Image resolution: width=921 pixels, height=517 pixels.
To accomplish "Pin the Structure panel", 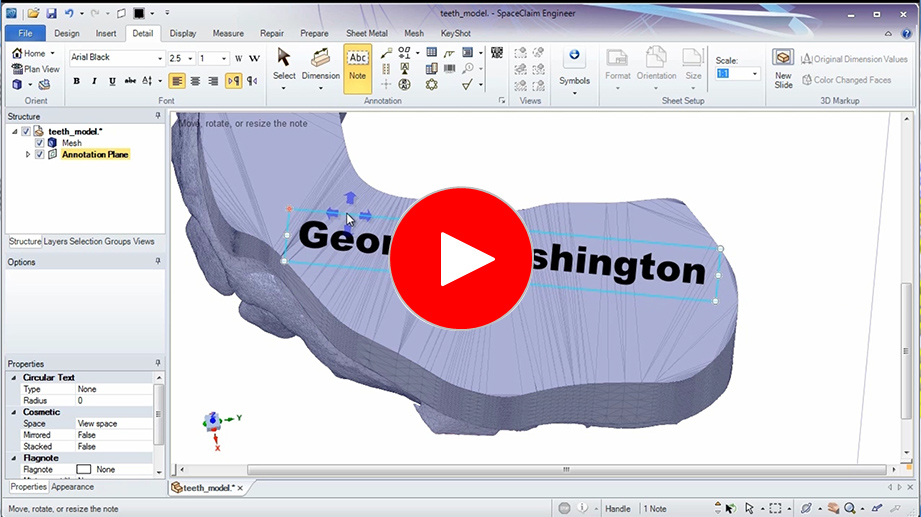I will (157, 116).
